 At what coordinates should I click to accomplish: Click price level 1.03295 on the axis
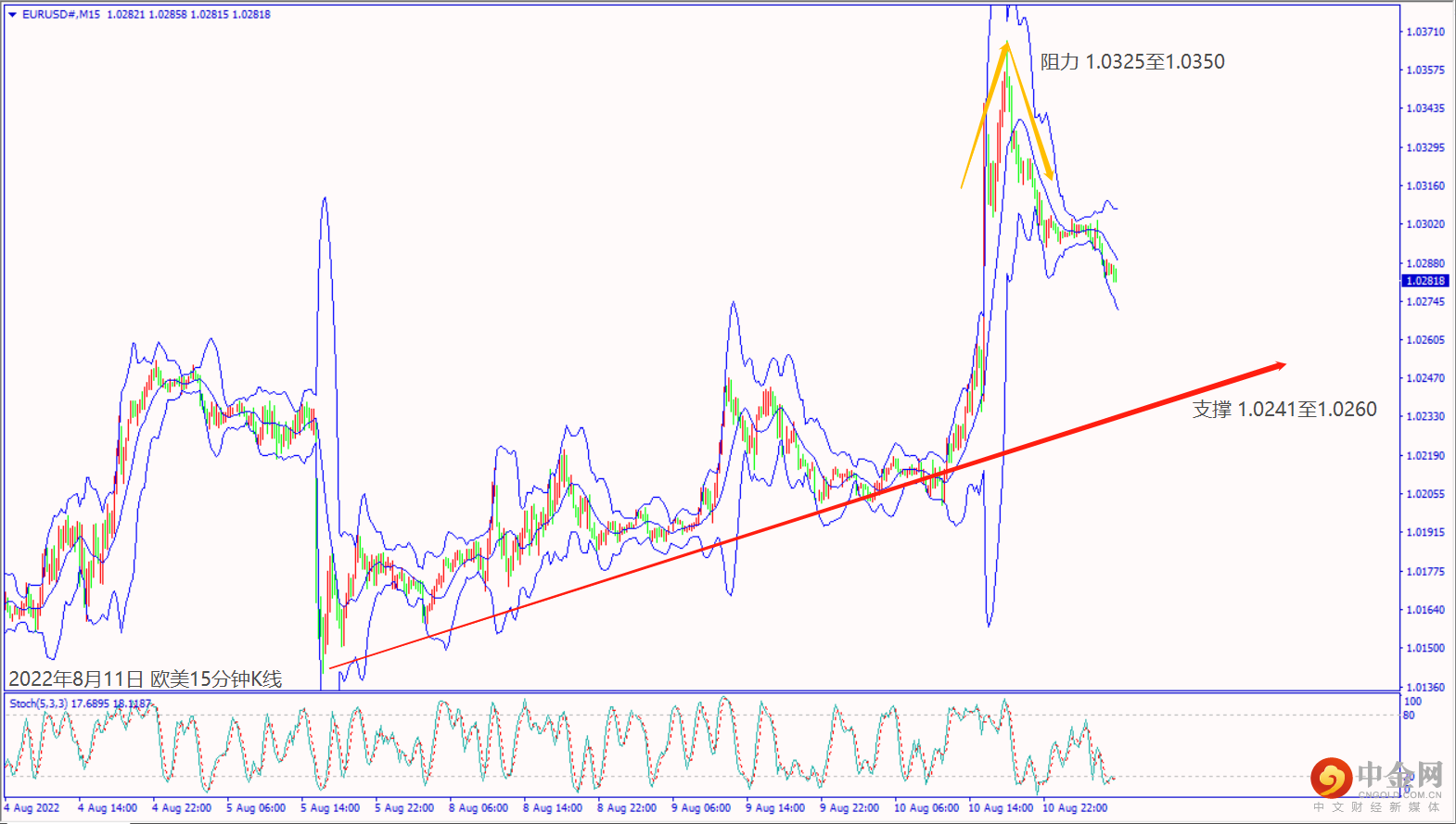tap(1425, 147)
